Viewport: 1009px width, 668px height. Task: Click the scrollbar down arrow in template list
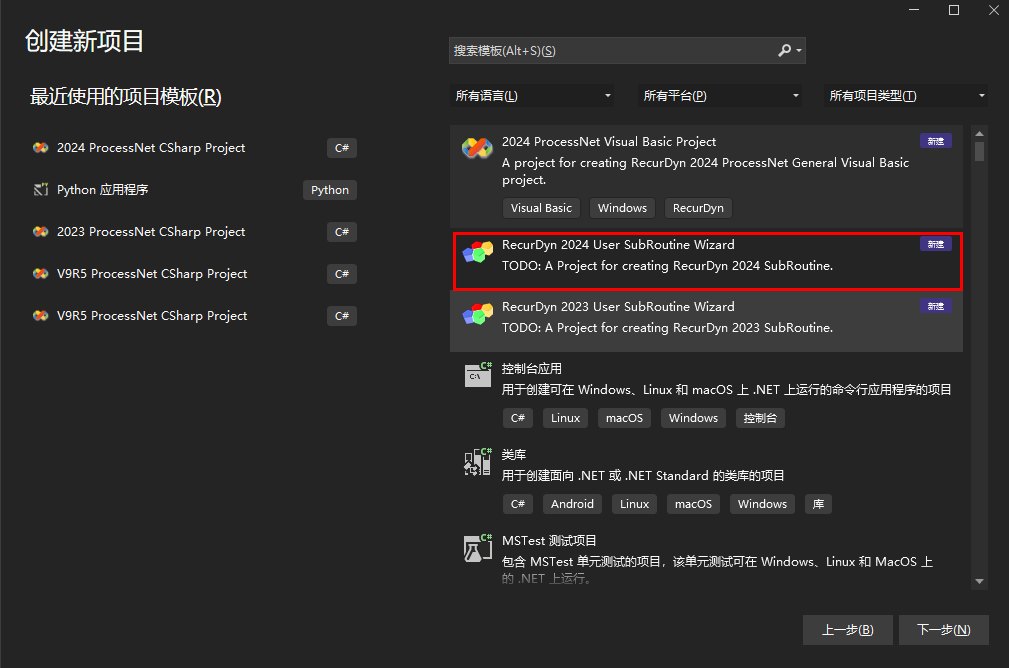coord(979,581)
